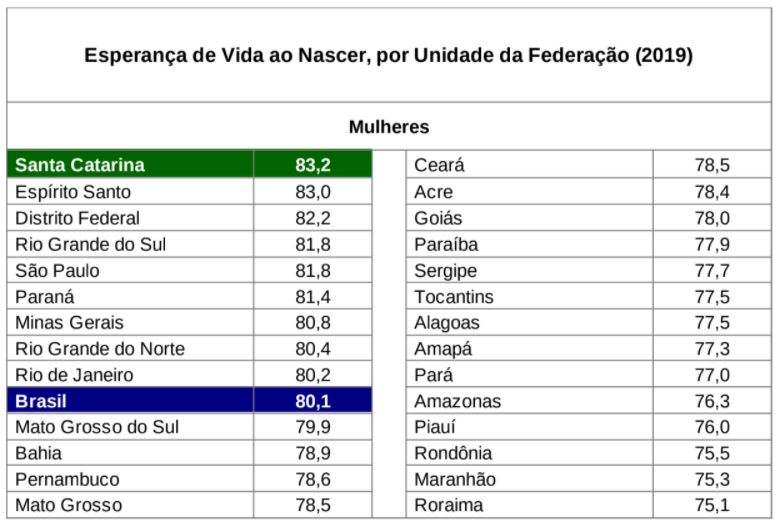Click the Ceará cell in right column

pyautogui.click(x=529, y=164)
